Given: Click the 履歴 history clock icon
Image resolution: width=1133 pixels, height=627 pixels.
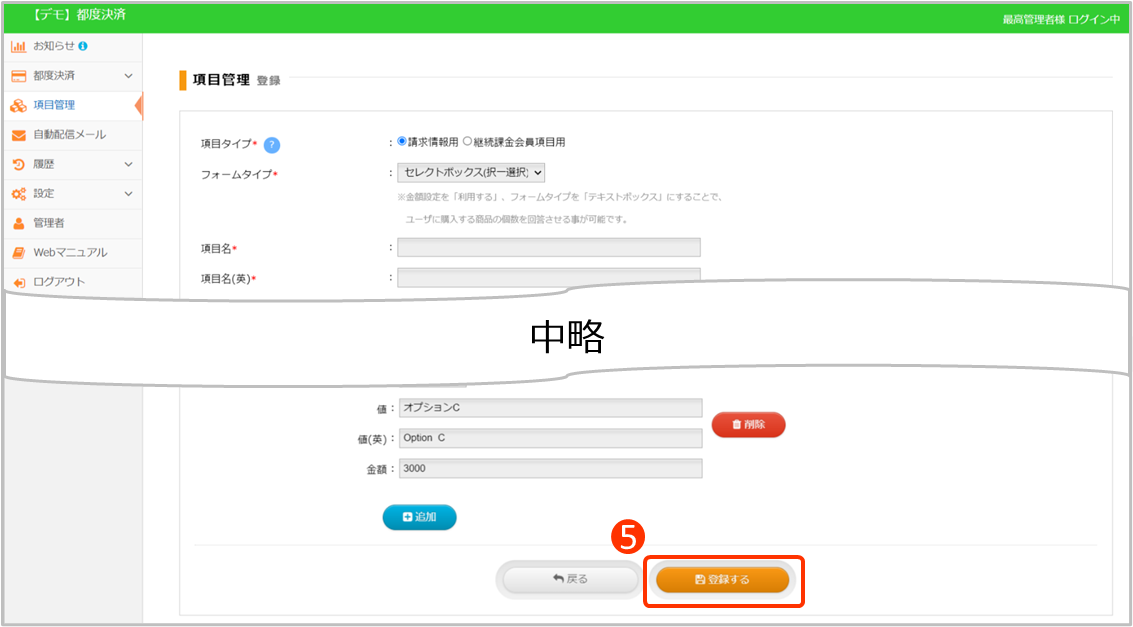Looking at the screenshot, I should coord(18,164).
